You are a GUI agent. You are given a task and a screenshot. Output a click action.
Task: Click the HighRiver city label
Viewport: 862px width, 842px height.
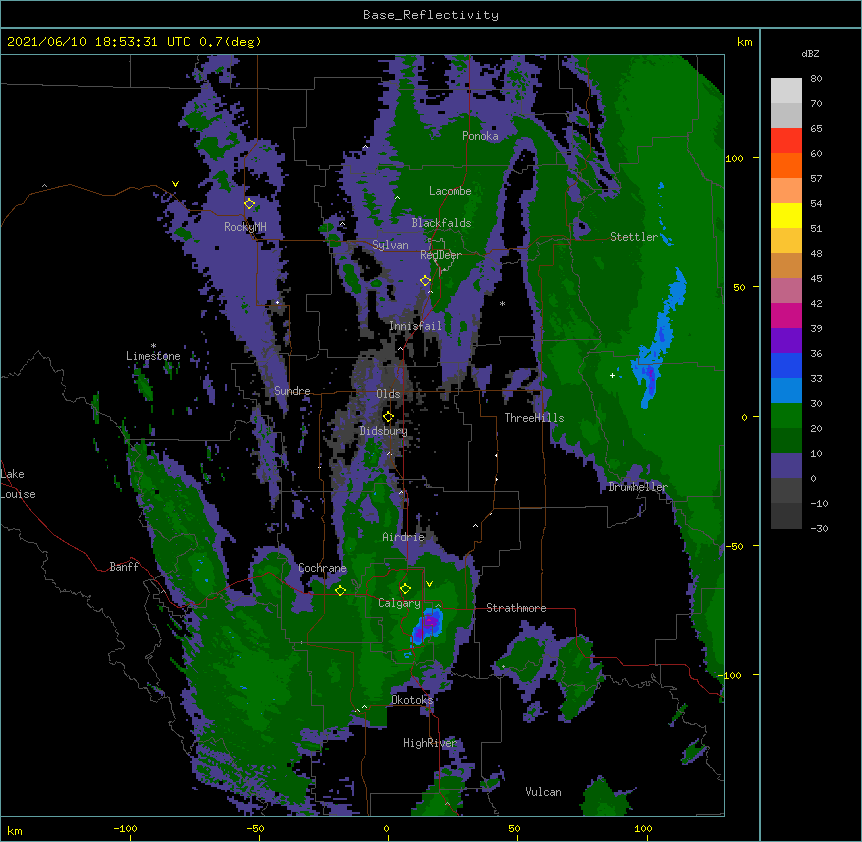pyautogui.click(x=430, y=743)
